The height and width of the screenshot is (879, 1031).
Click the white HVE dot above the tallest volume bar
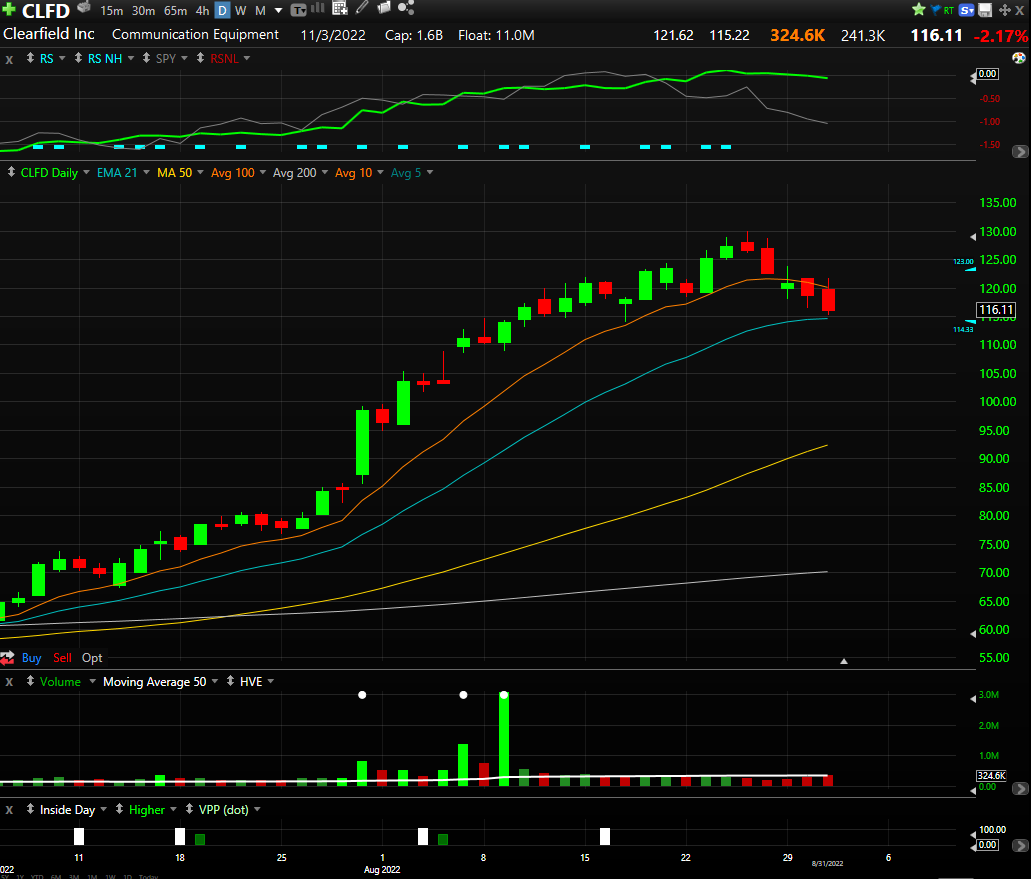[x=504, y=695]
